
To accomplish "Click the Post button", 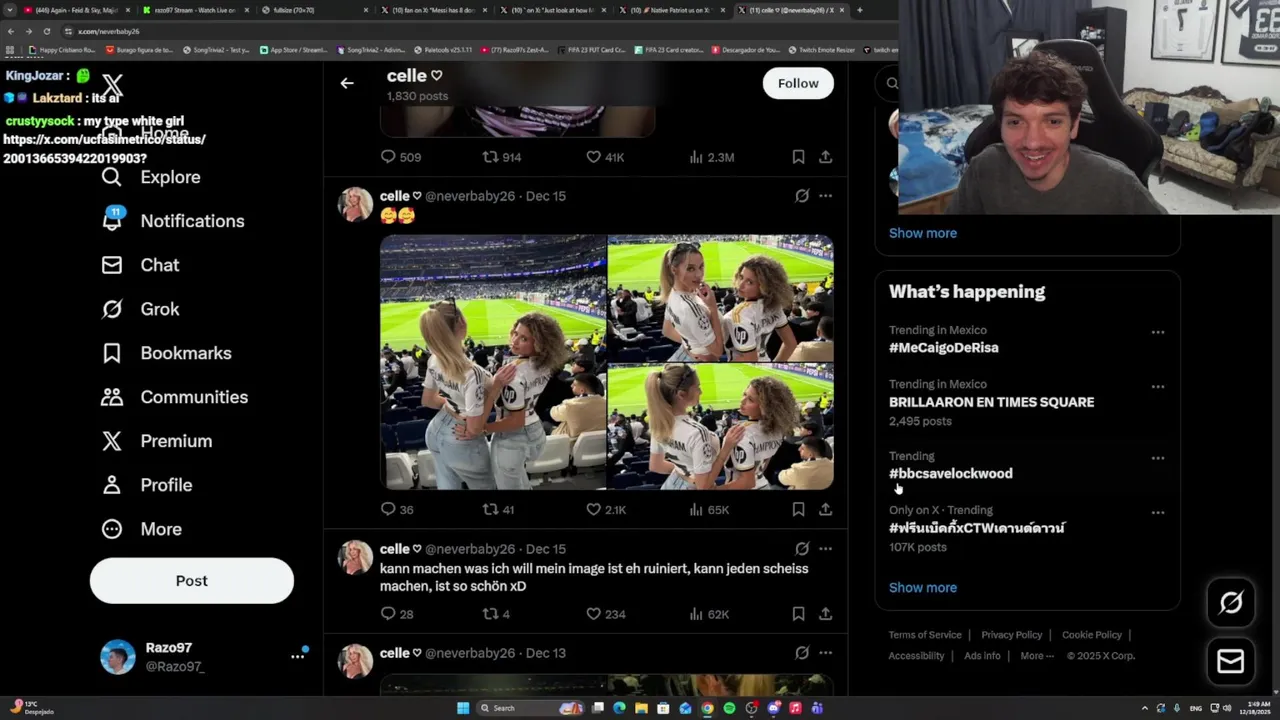I will (x=192, y=581).
